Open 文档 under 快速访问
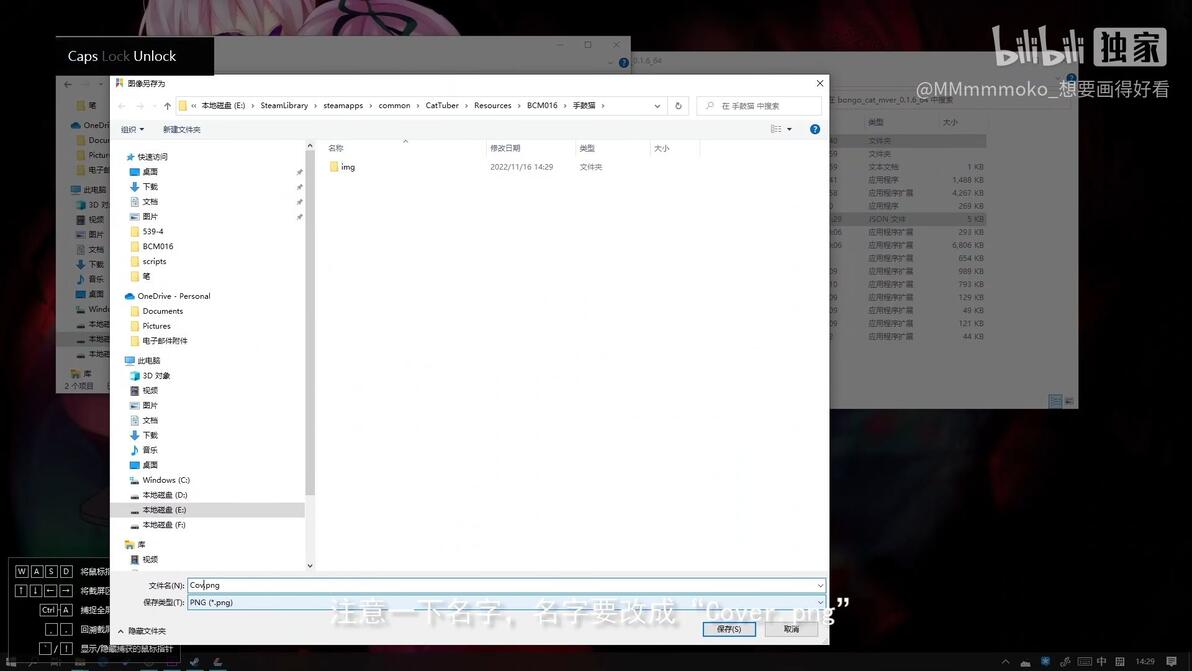The height and width of the screenshot is (671, 1192). tap(150, 201)
